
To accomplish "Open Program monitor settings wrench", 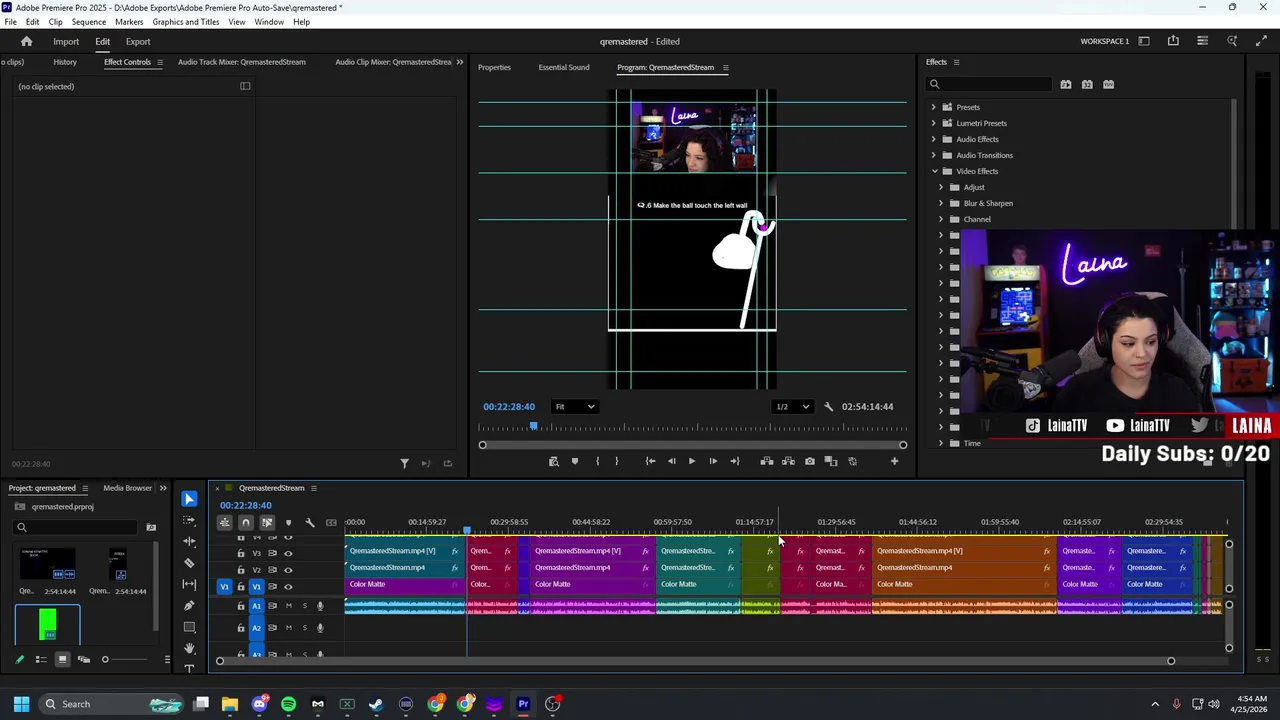I will coord(828,407).
